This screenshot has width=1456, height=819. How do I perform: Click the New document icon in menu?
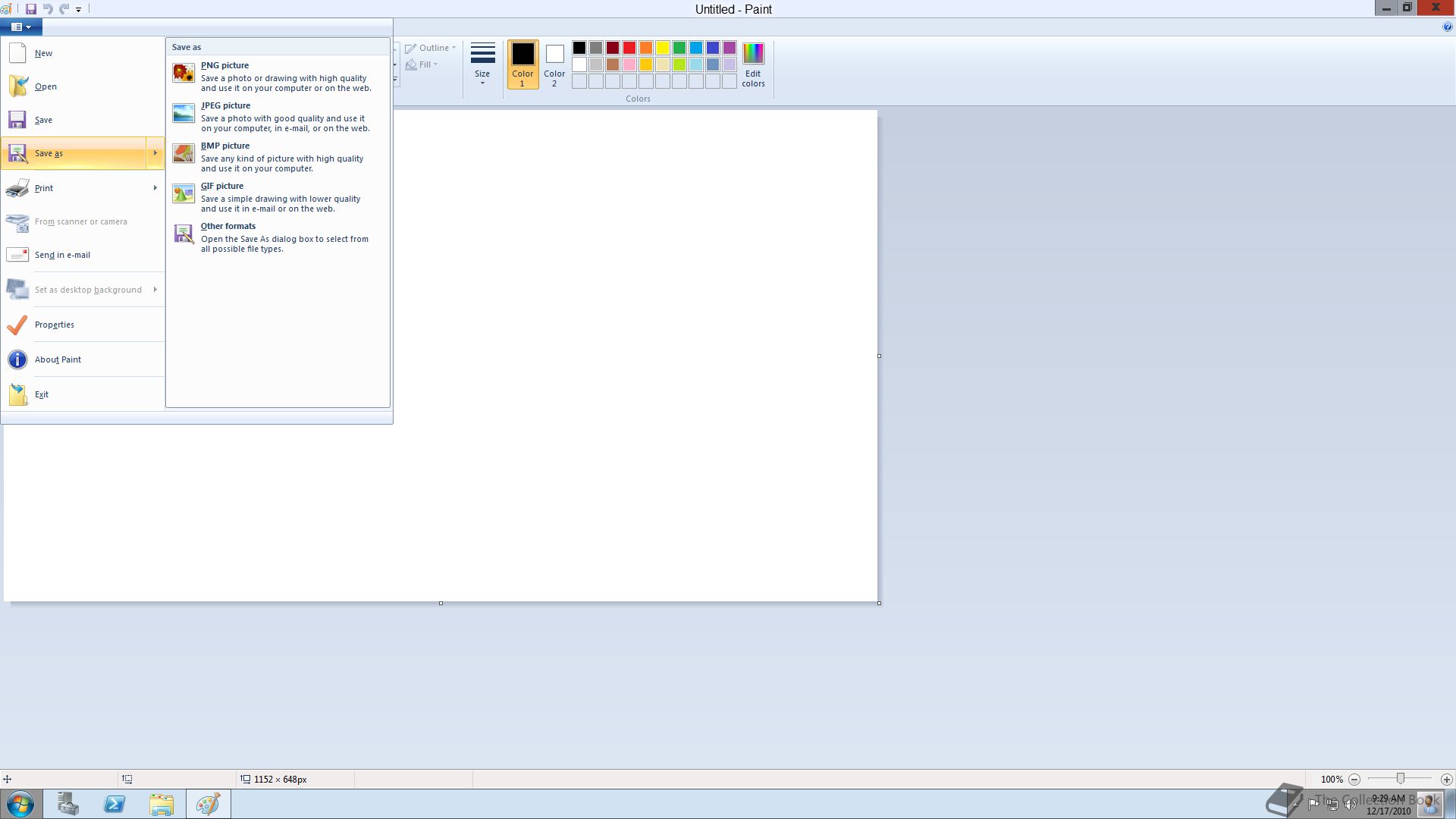[x=17, y=53]
